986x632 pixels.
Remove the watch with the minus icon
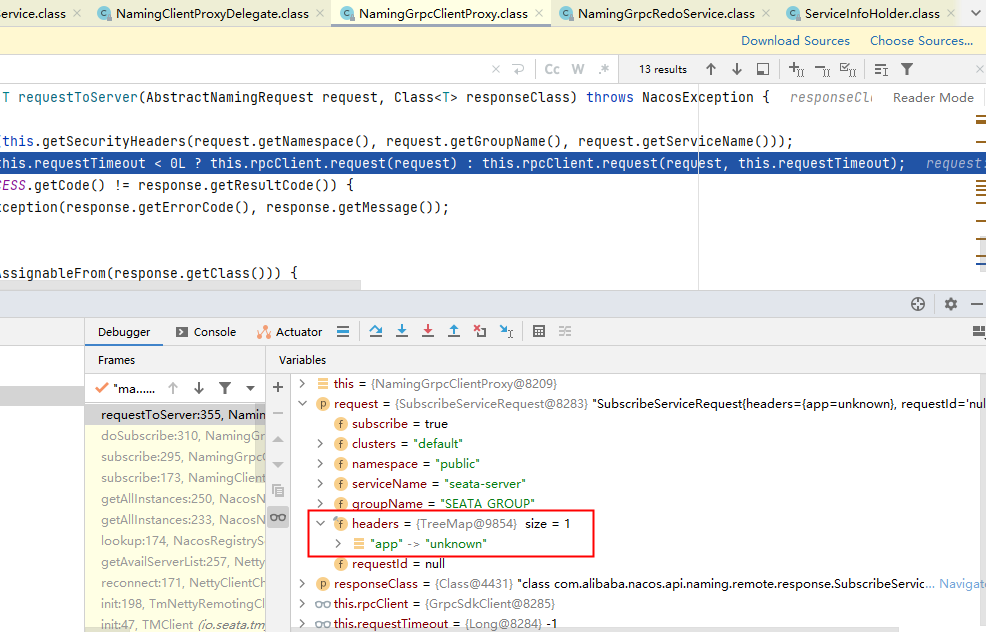click(x=278, y=413)
